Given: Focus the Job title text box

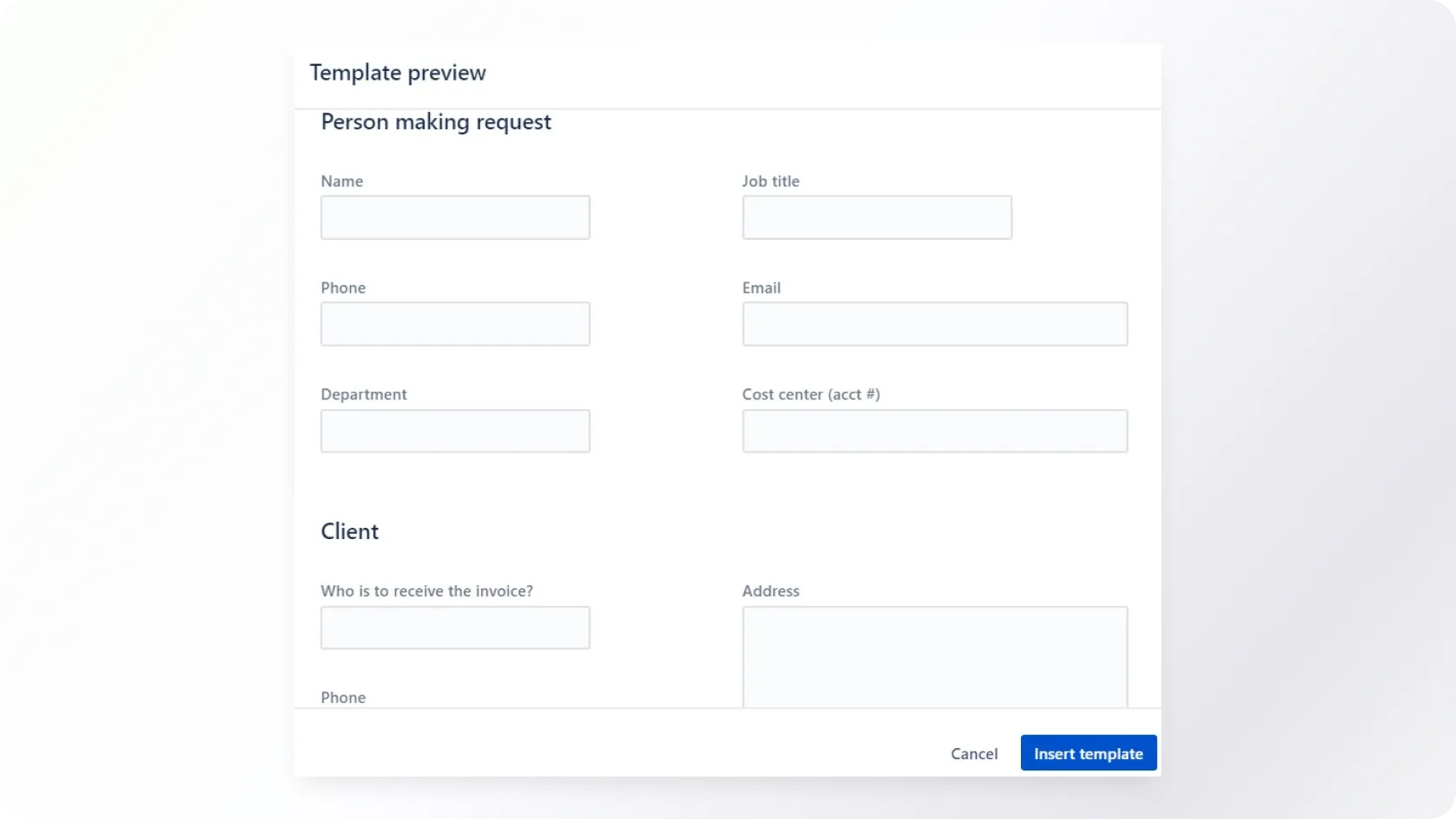Looking at the screenshot, I should tap(876, 218).
